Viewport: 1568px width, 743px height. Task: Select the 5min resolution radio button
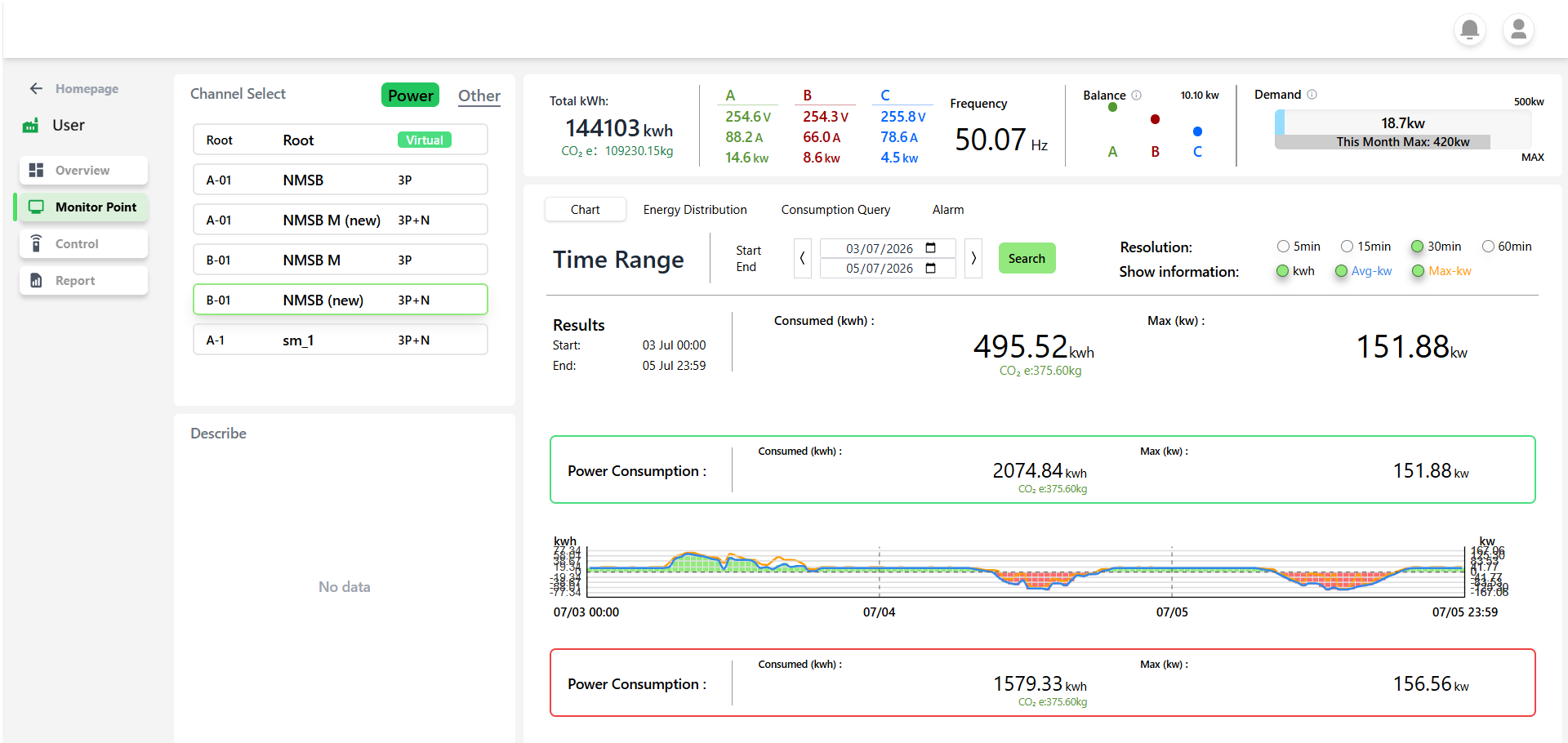1283,247
